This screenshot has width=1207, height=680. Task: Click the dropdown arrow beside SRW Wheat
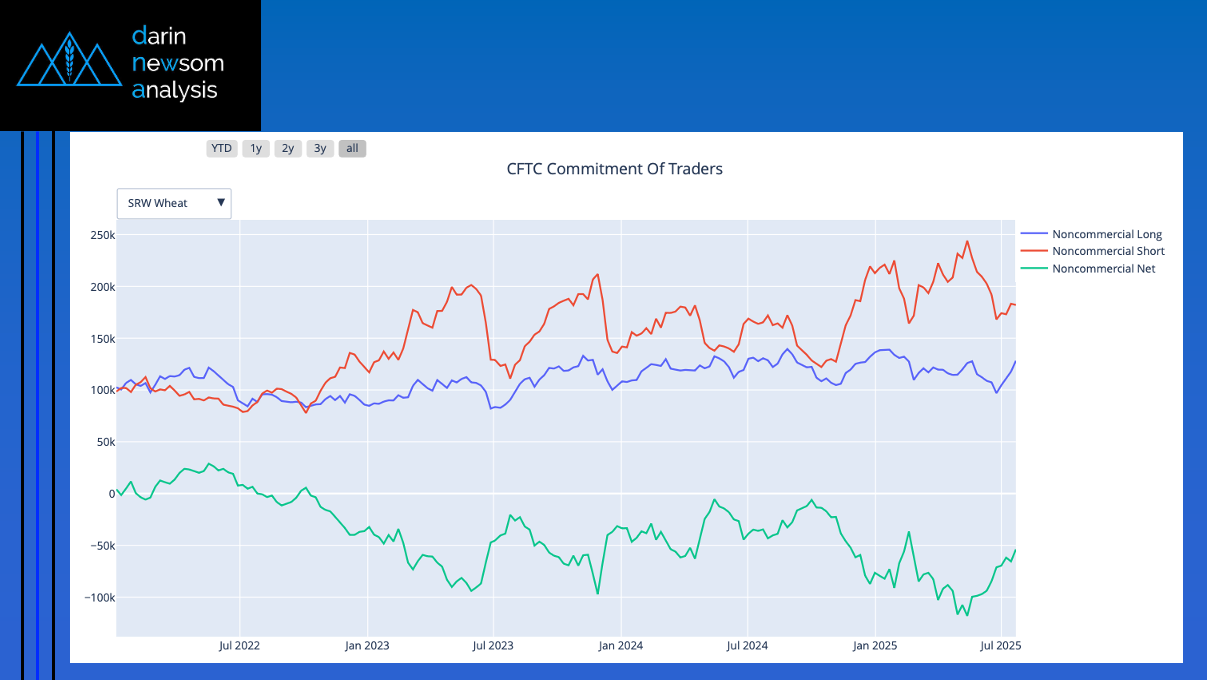tap(221, 203)
